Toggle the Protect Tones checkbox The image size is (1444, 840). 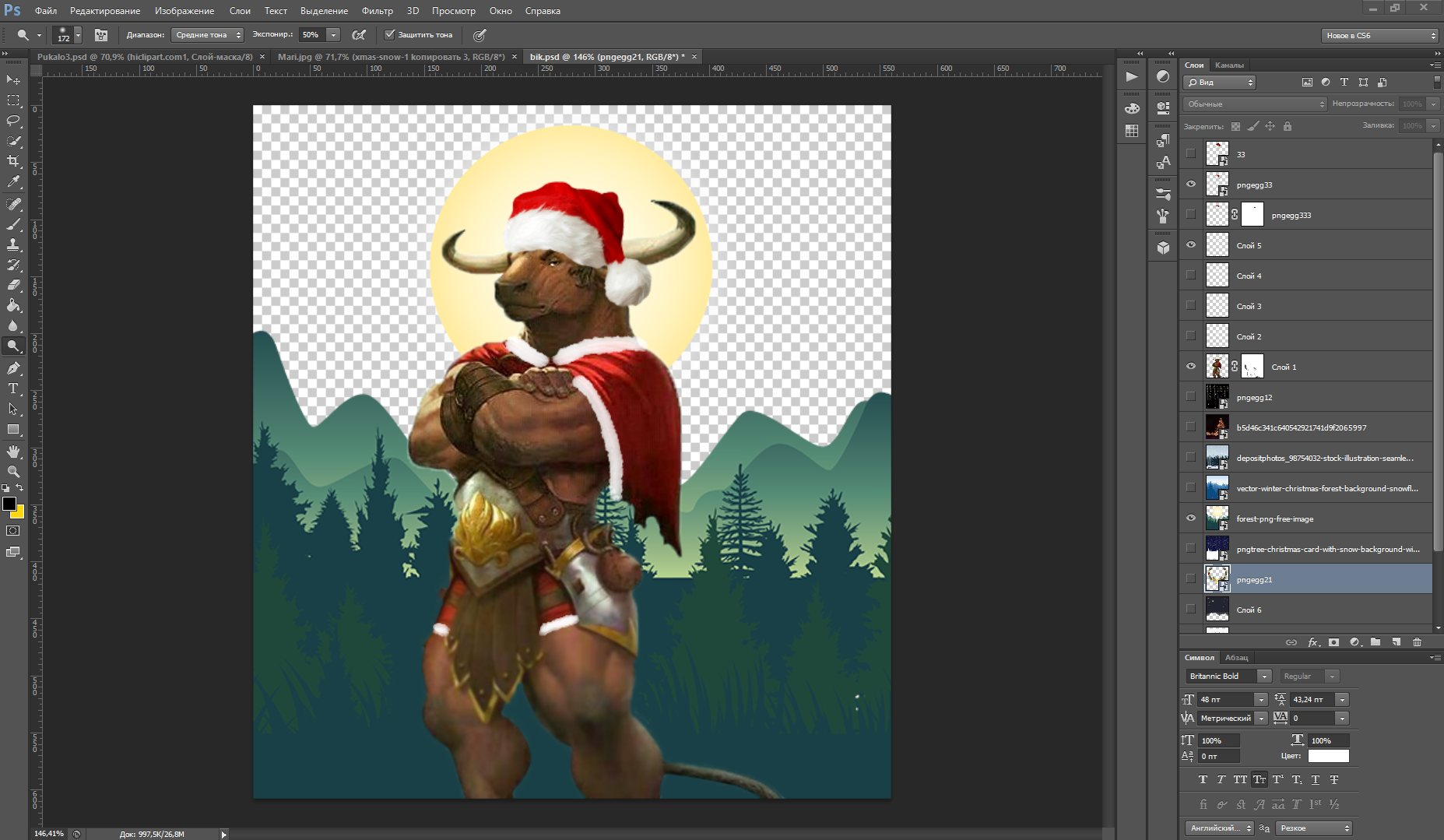pyautogui.click(x=390, y=35)
